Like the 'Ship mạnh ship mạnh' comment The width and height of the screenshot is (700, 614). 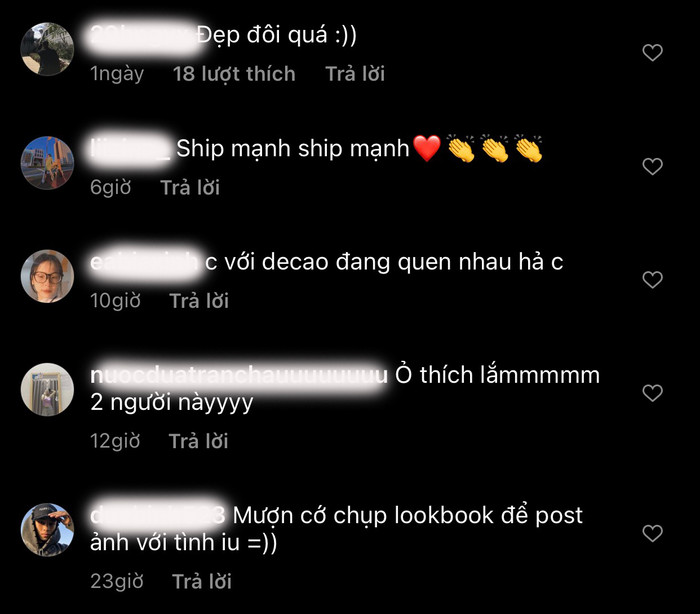tap(652, 167)
